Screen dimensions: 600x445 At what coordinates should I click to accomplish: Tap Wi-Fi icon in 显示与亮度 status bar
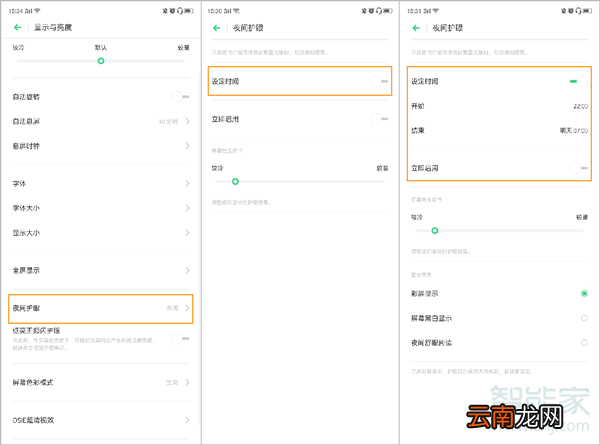[x=37, y=11]
